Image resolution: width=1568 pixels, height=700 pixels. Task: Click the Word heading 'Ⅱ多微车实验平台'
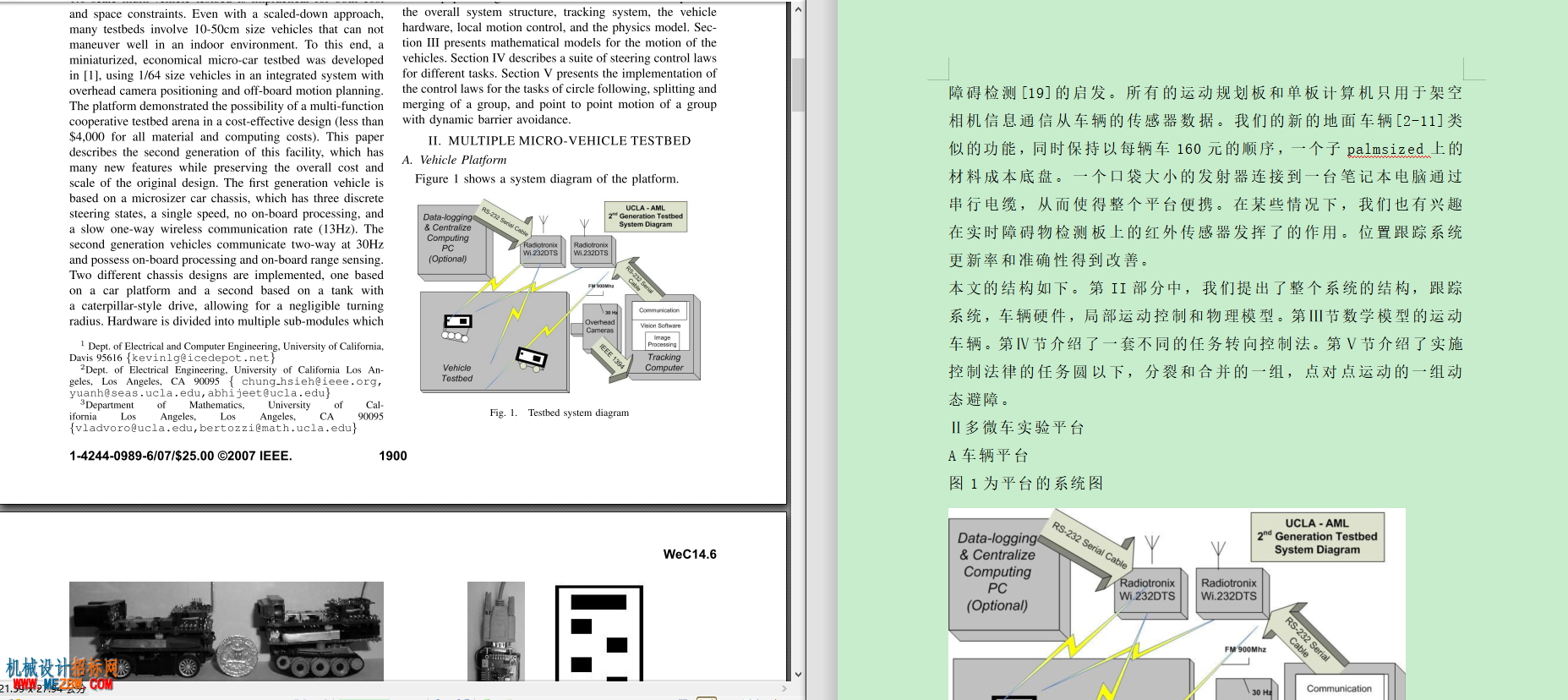tap(1016, 428)
